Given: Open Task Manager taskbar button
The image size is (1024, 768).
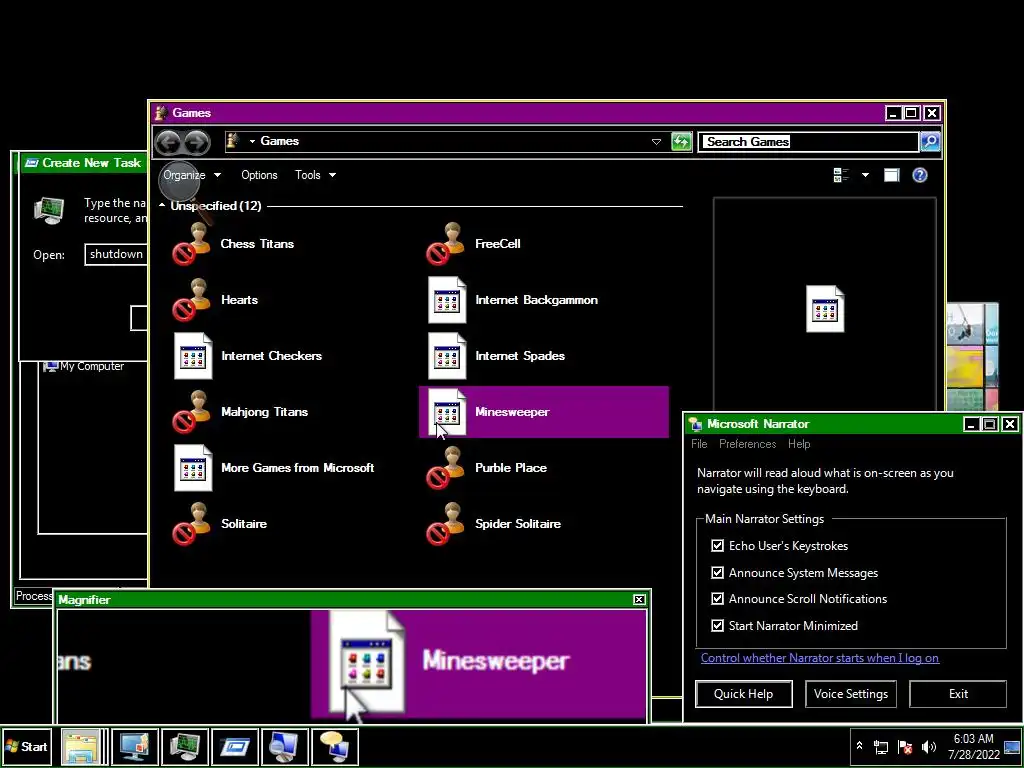Looking at the screenshot, I should [x=185, y=747].
